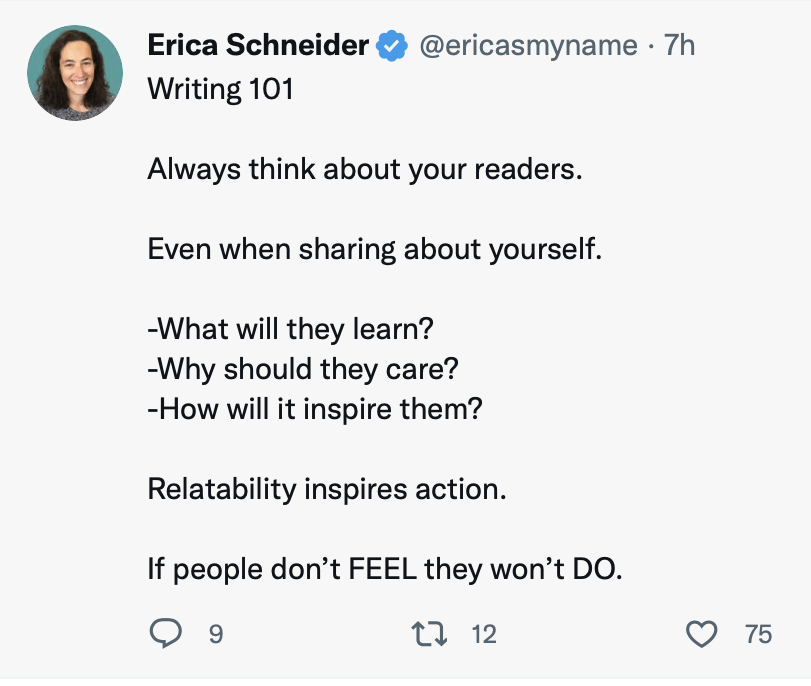Retweet this post using the arrows icon
The height and width of the screenshot is (686, 811).
coord(428,633)
